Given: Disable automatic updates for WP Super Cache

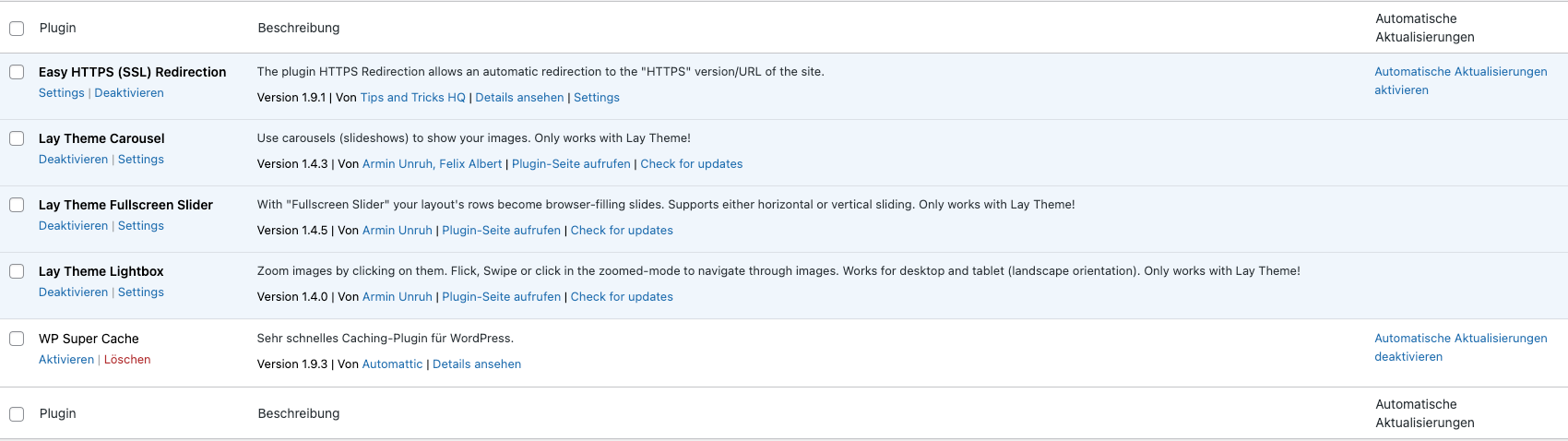Looking at the screenshot, I should [x=1460, y=348].
